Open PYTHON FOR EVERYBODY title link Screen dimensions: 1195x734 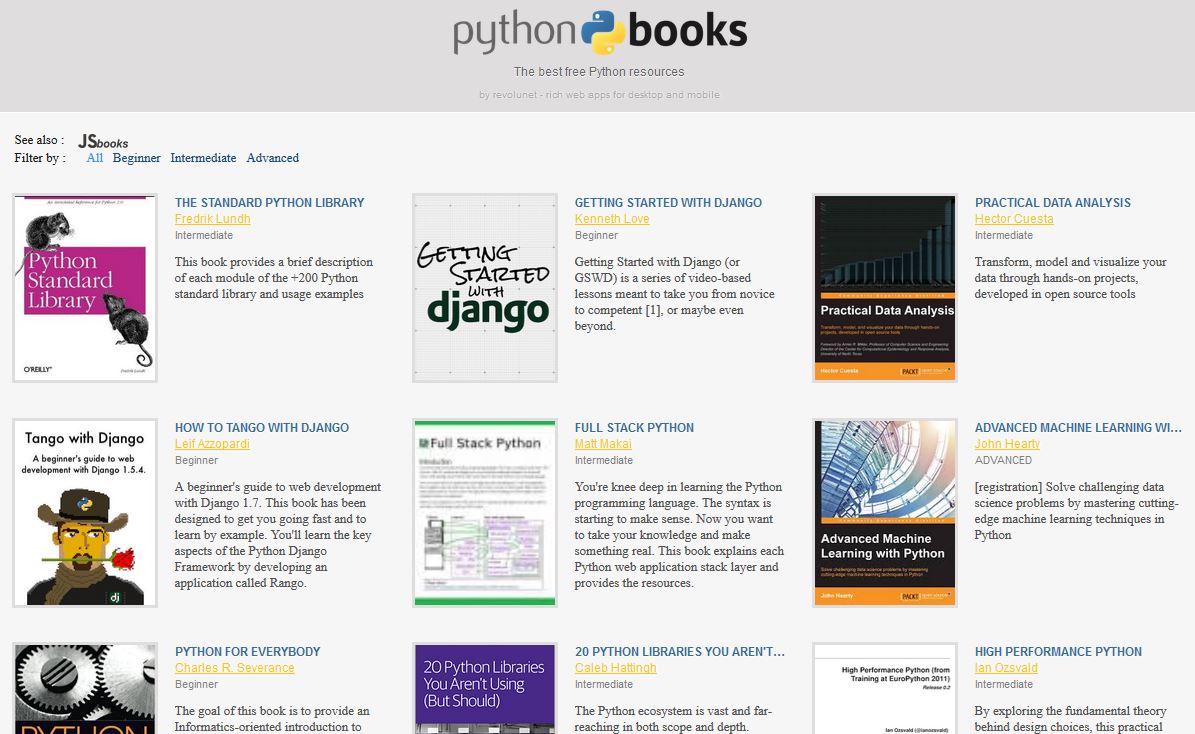tap(248, 652)
